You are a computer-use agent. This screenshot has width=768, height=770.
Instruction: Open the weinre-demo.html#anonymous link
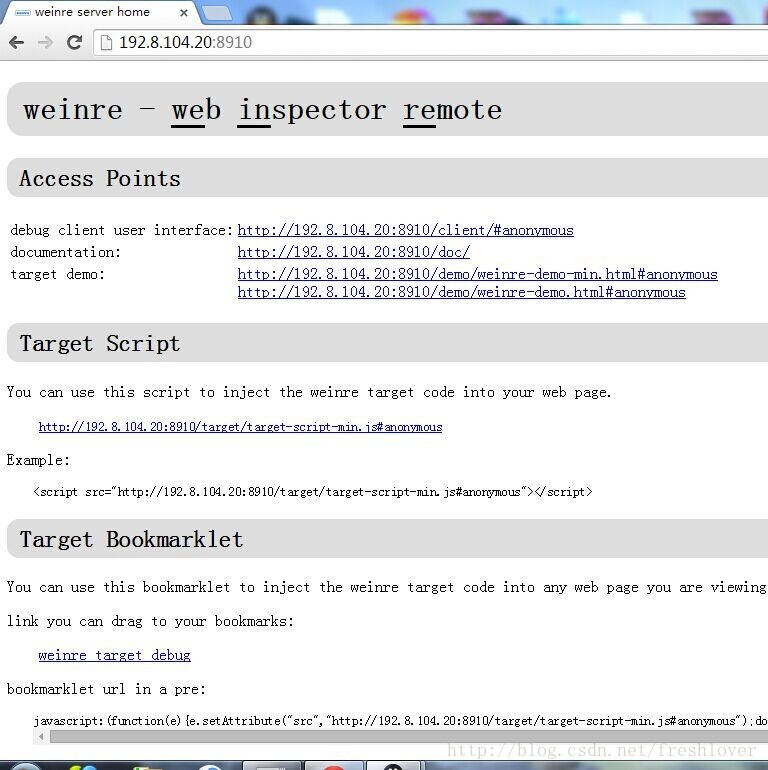pos(462,292)
